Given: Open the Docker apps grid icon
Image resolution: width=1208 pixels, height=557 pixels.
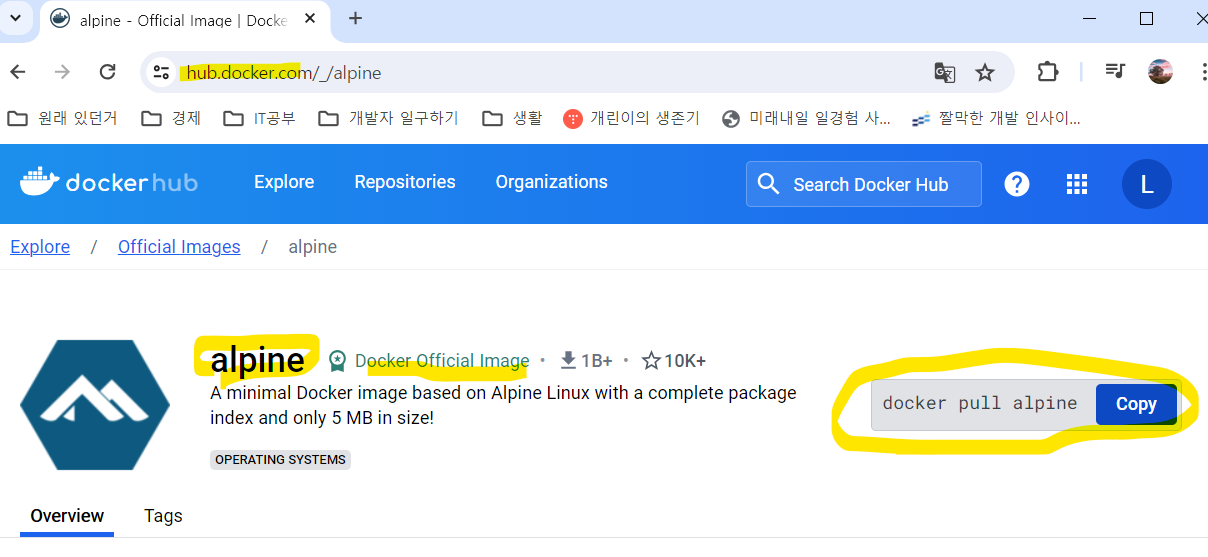Looking at the screenshot, I should [x=1077, y=184].
